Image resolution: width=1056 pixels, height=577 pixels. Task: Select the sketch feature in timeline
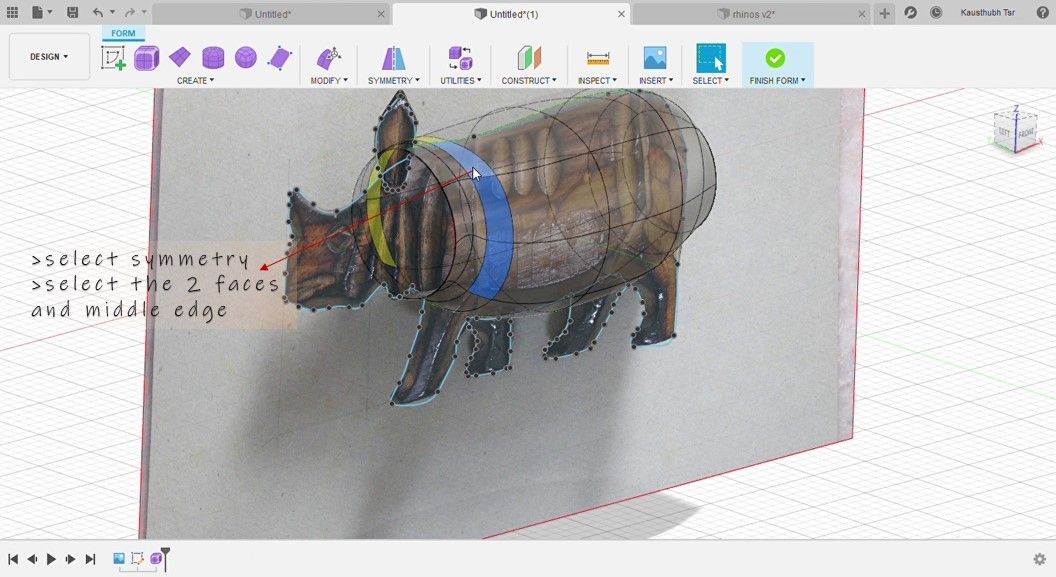tap(137, 558)
